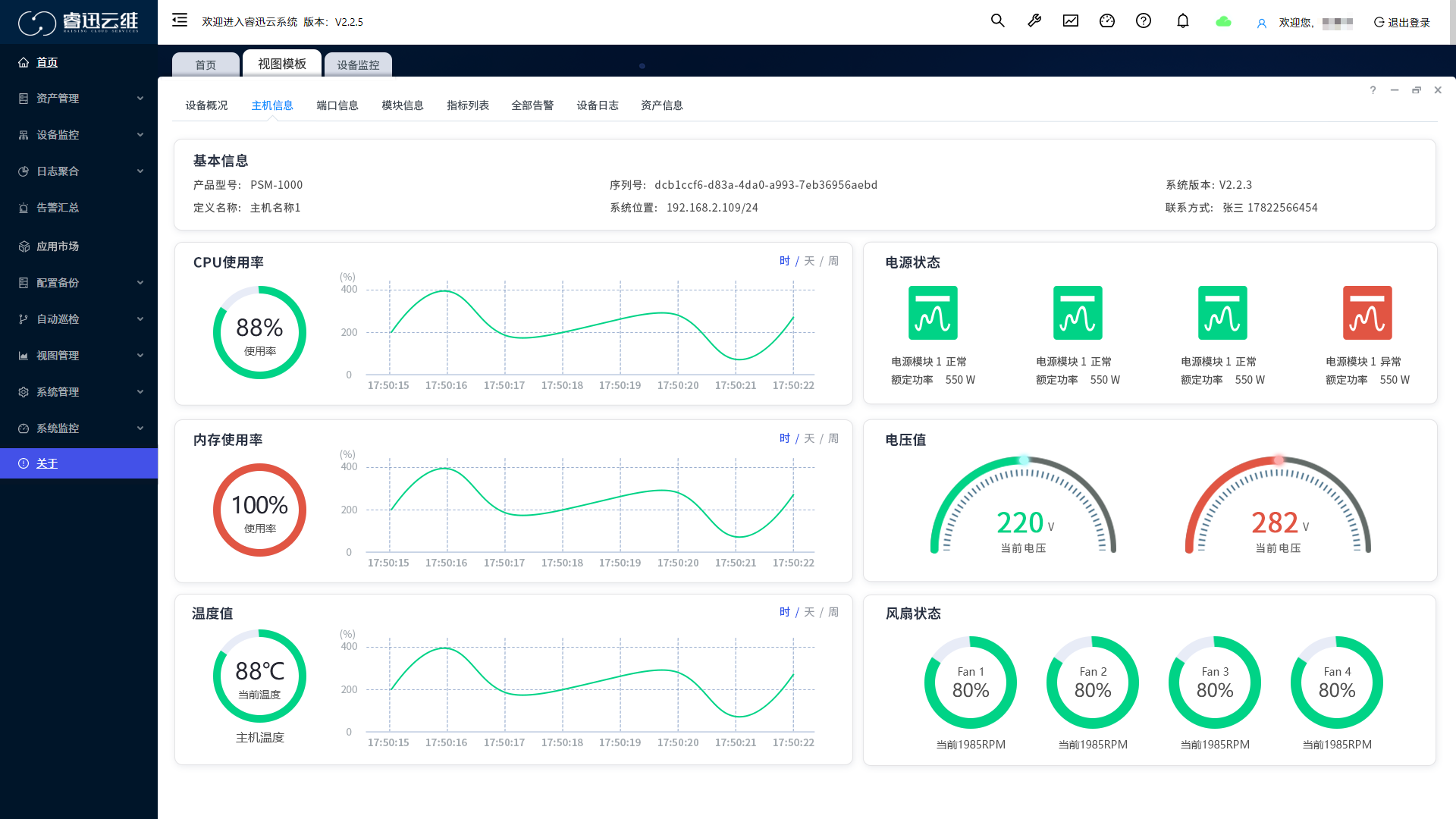The height and width of the screenshot is (819, 1456).
Task: Expand the 自动巡检 menu chevron
Action: point(140,319)
